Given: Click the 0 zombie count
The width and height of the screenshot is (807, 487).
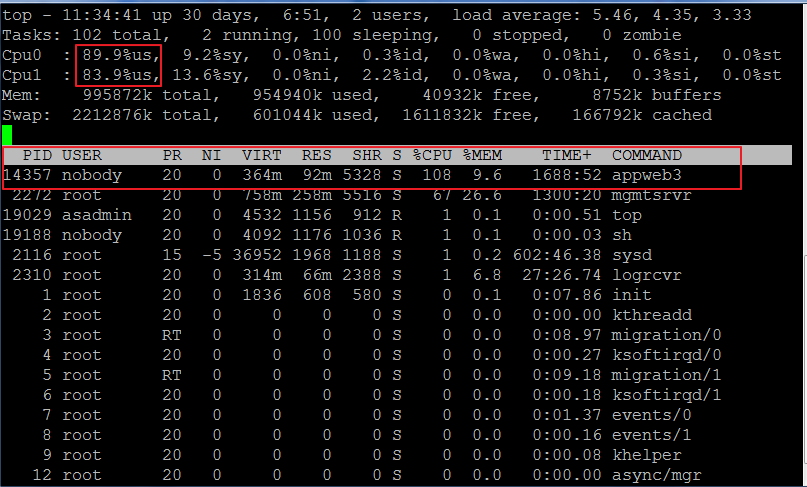Looking at the screenshot, I should [x=642, y=36].
